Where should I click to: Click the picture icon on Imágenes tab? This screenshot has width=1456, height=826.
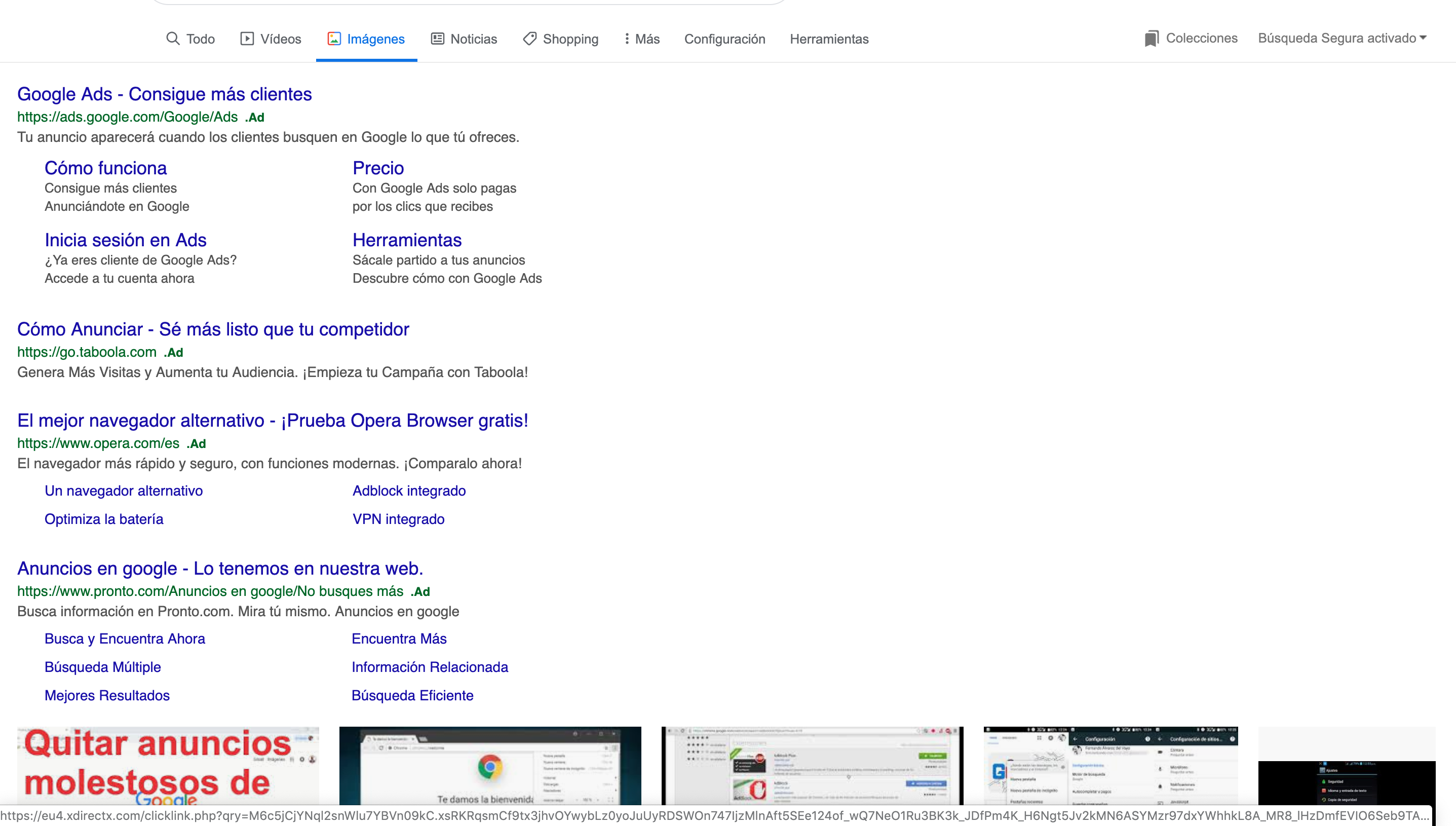point(334,39)
